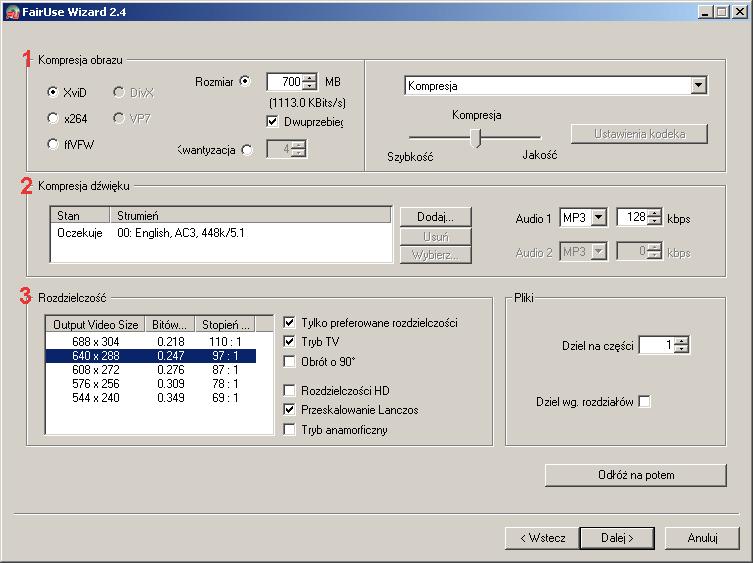Open the Audio 1 MP3 format dropdown
This screenshot has width=753, height=563.
[598, 218]
